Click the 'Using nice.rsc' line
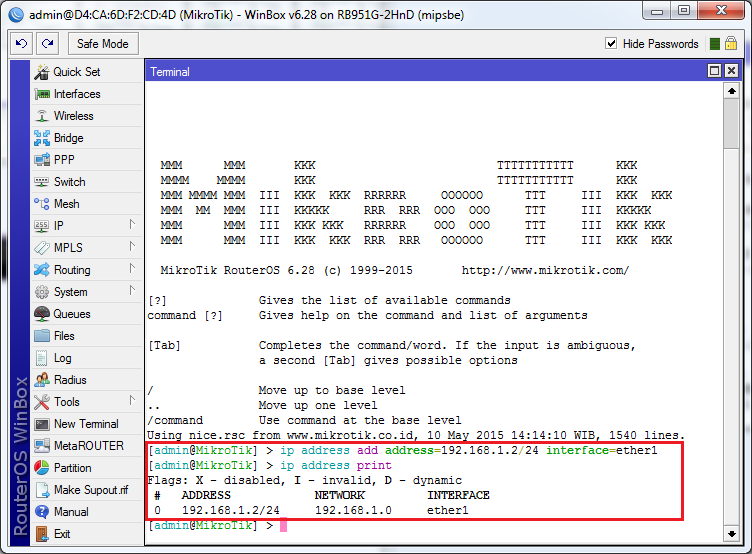Screen dimensions: 752x554 416,436
